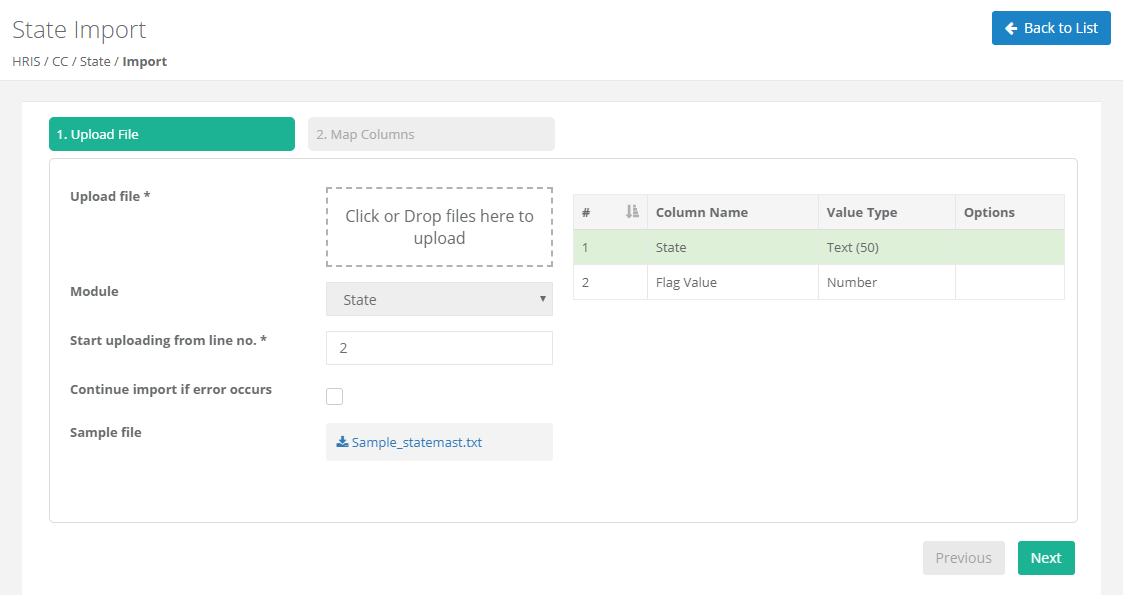
Task: Sort the table by Column Name header
Action: click(x=702, y=212)
